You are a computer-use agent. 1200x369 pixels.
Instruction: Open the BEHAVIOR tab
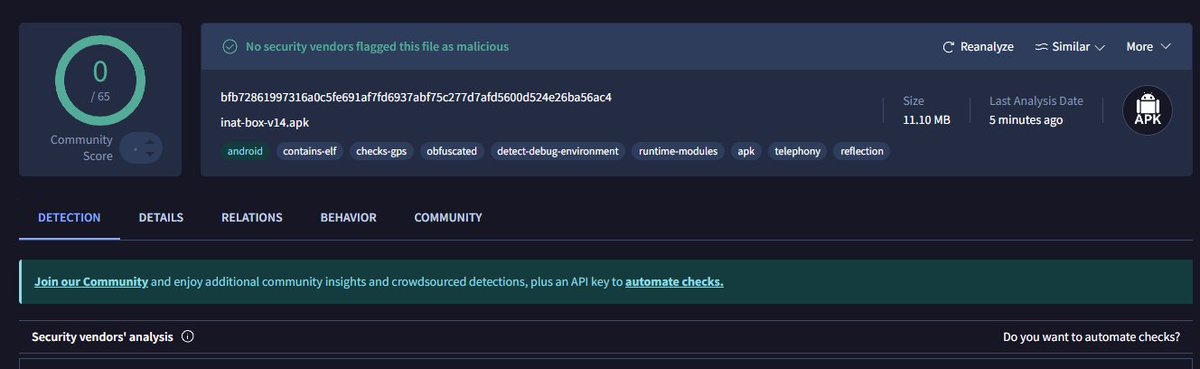point(348,217)
